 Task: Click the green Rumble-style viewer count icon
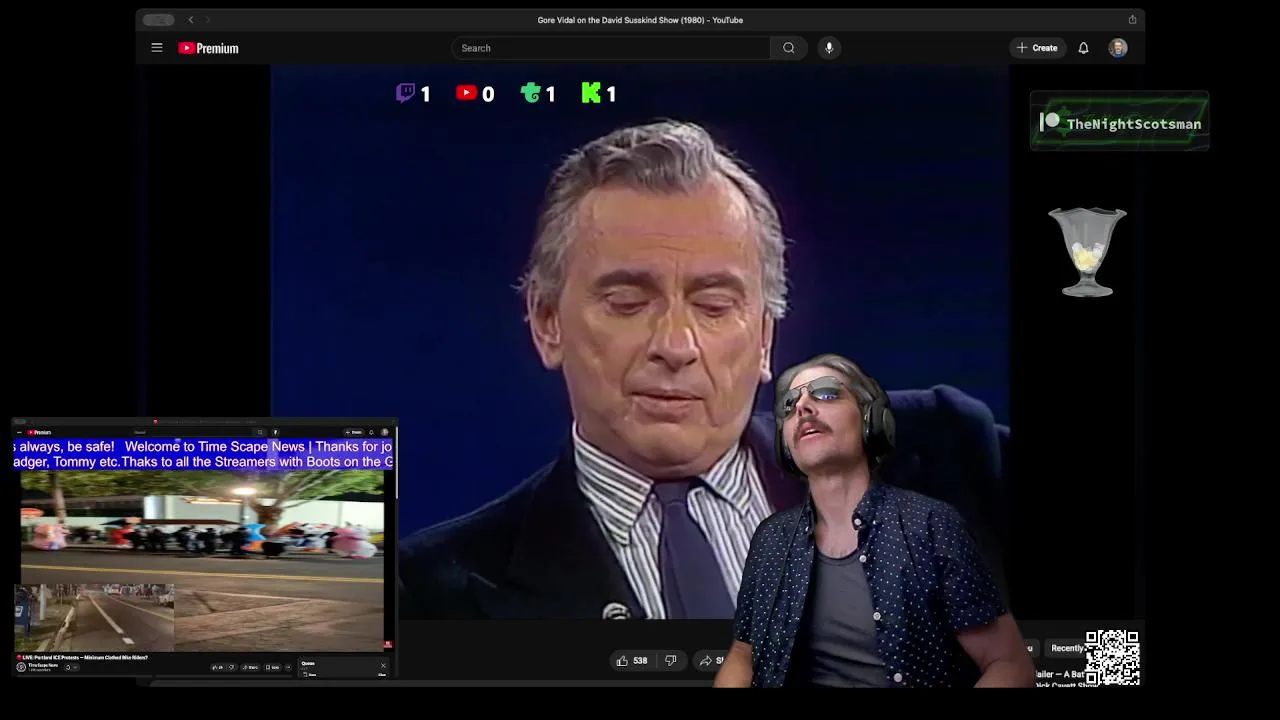[531, 93]
